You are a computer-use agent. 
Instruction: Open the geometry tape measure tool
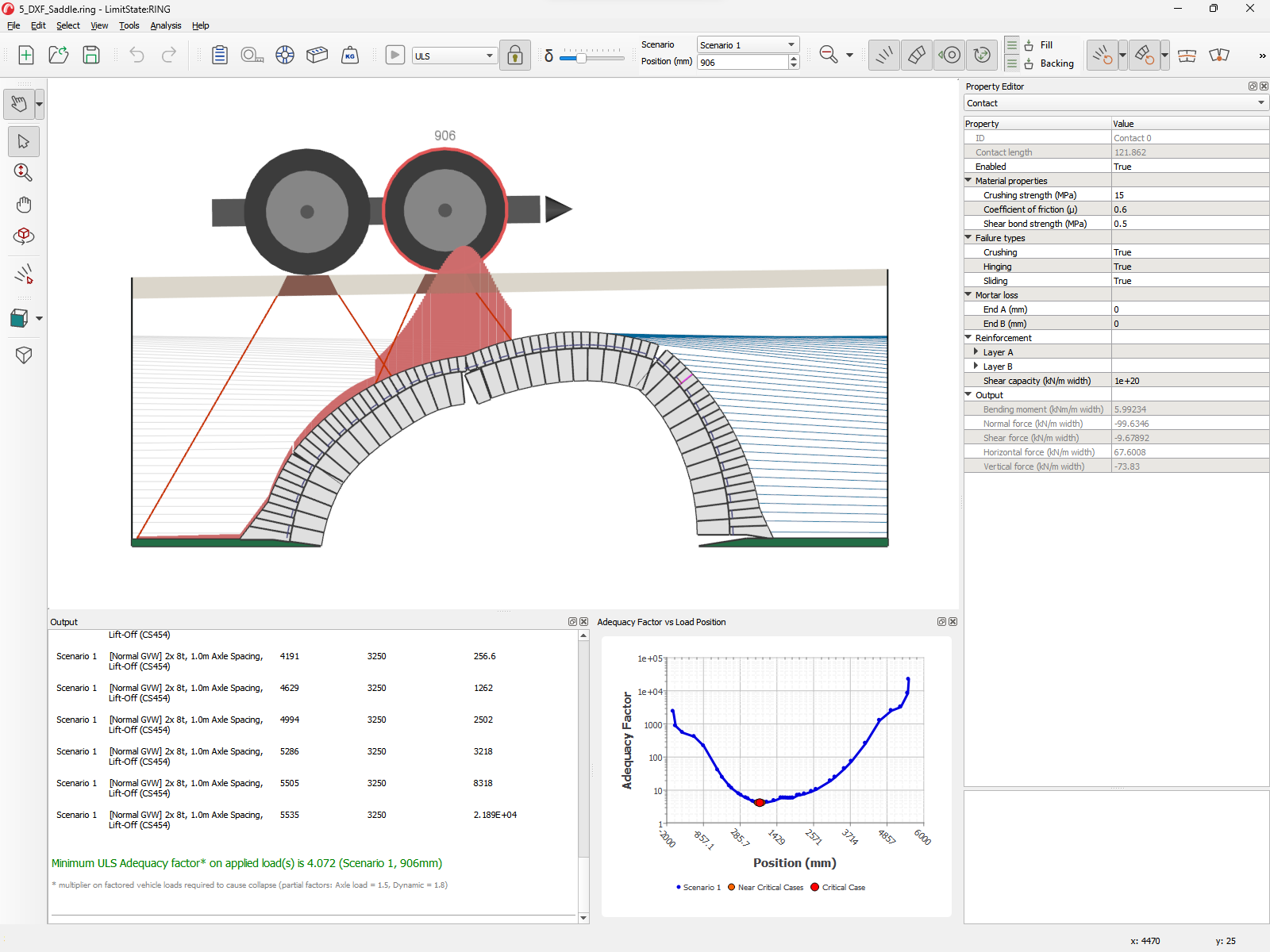pos(252,55)
